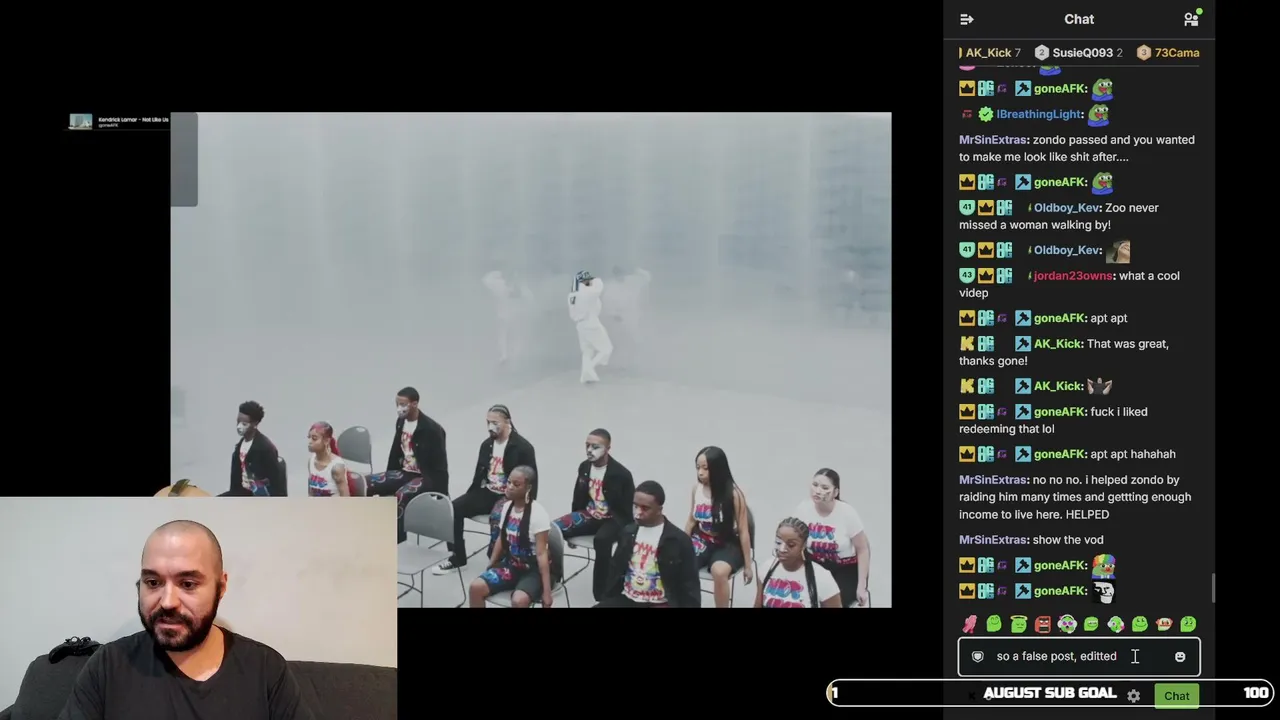
Task: Click the Kendrick Lamar video thumbnail
Action: (x=80, y=122)
